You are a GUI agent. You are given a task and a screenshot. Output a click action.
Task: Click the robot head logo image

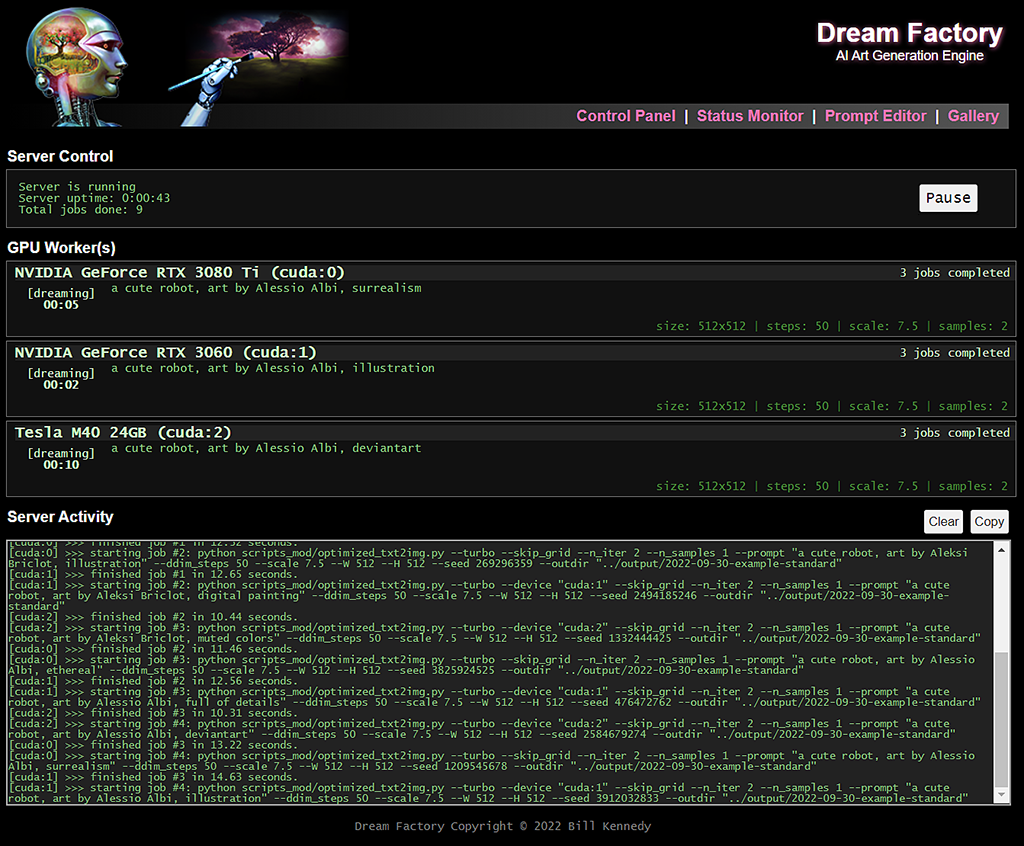tap(77, 65)
